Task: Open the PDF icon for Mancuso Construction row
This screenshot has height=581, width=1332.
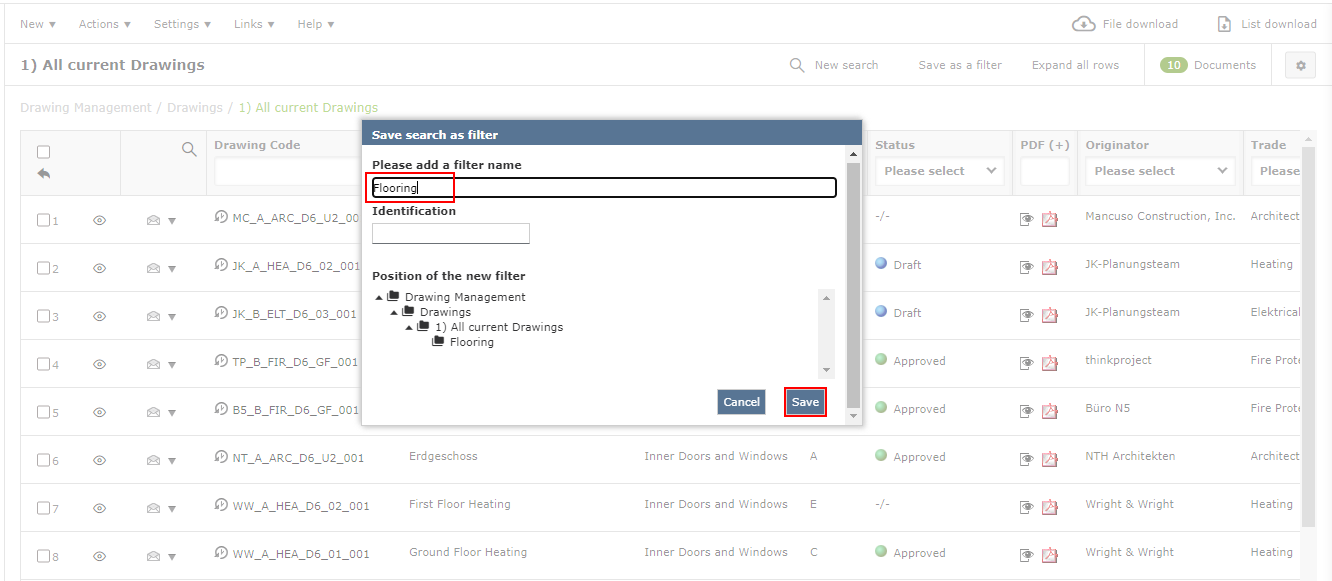Action: pos(1049,219)
